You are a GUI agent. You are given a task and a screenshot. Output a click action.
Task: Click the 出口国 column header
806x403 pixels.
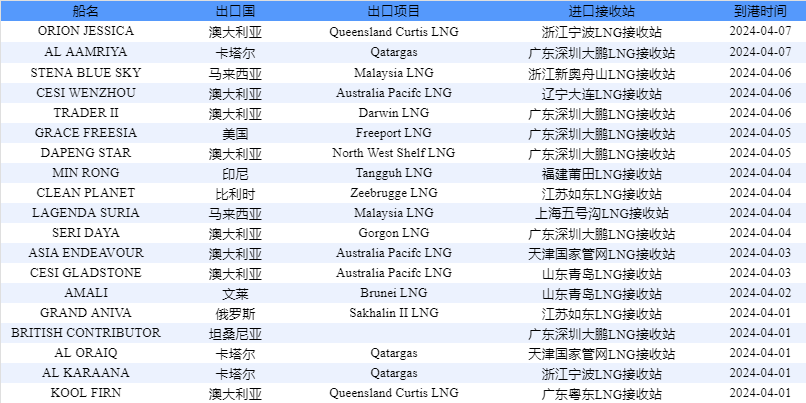[235, 11]
